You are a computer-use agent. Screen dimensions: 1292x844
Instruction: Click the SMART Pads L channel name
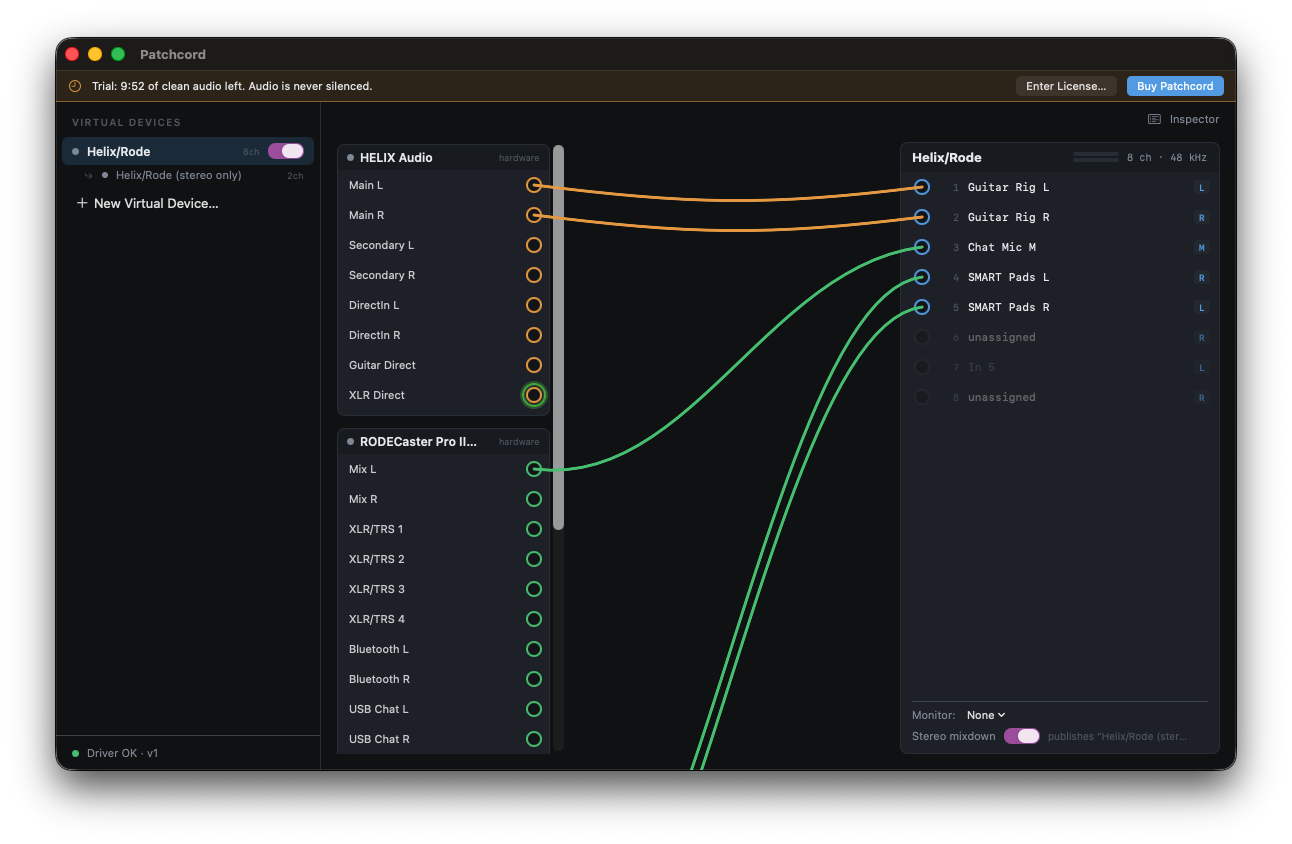1008,277
